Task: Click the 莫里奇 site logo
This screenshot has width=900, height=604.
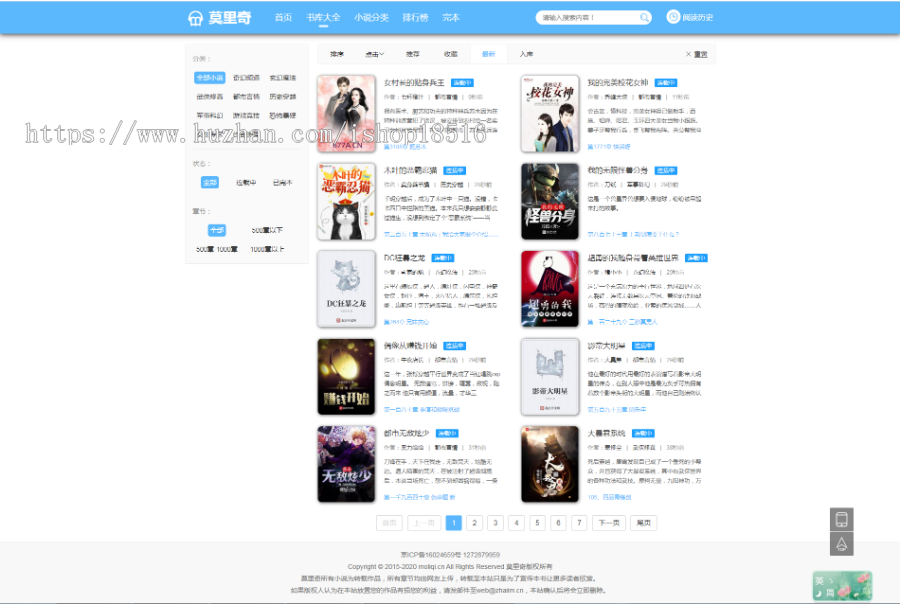Action: coord(220,18)
